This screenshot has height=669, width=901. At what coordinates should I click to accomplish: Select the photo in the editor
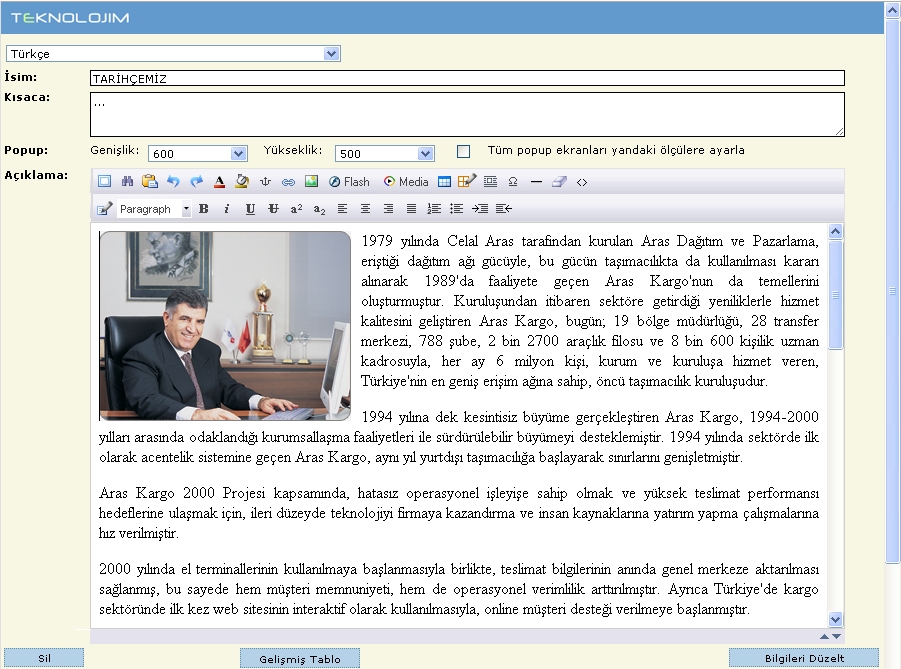click(225, 326)
